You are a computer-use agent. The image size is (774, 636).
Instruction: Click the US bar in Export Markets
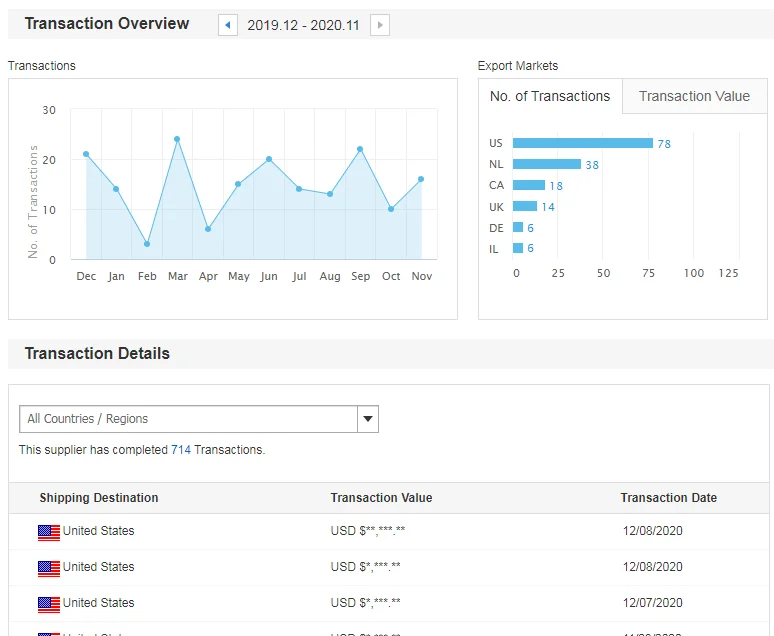tap(582, 143)
